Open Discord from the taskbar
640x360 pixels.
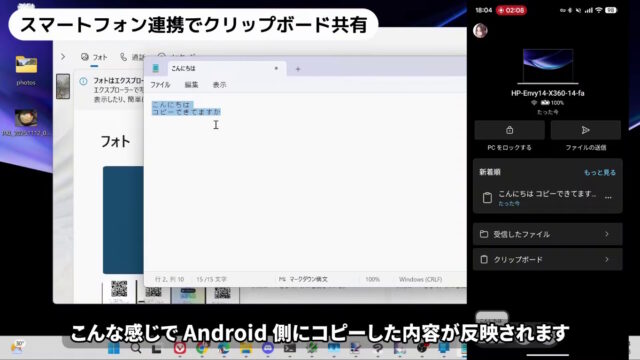(x=268, y=348)
